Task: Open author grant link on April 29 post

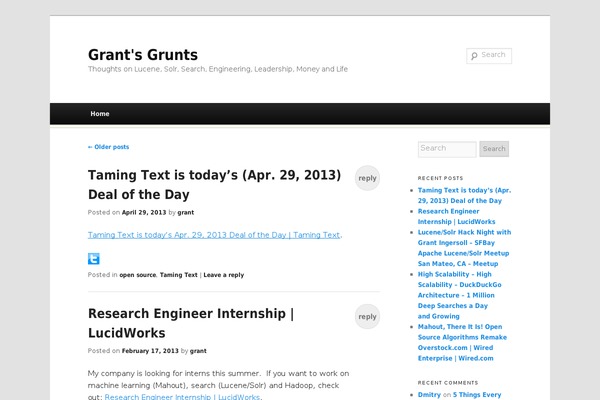Action: click(x=186, y=212)
